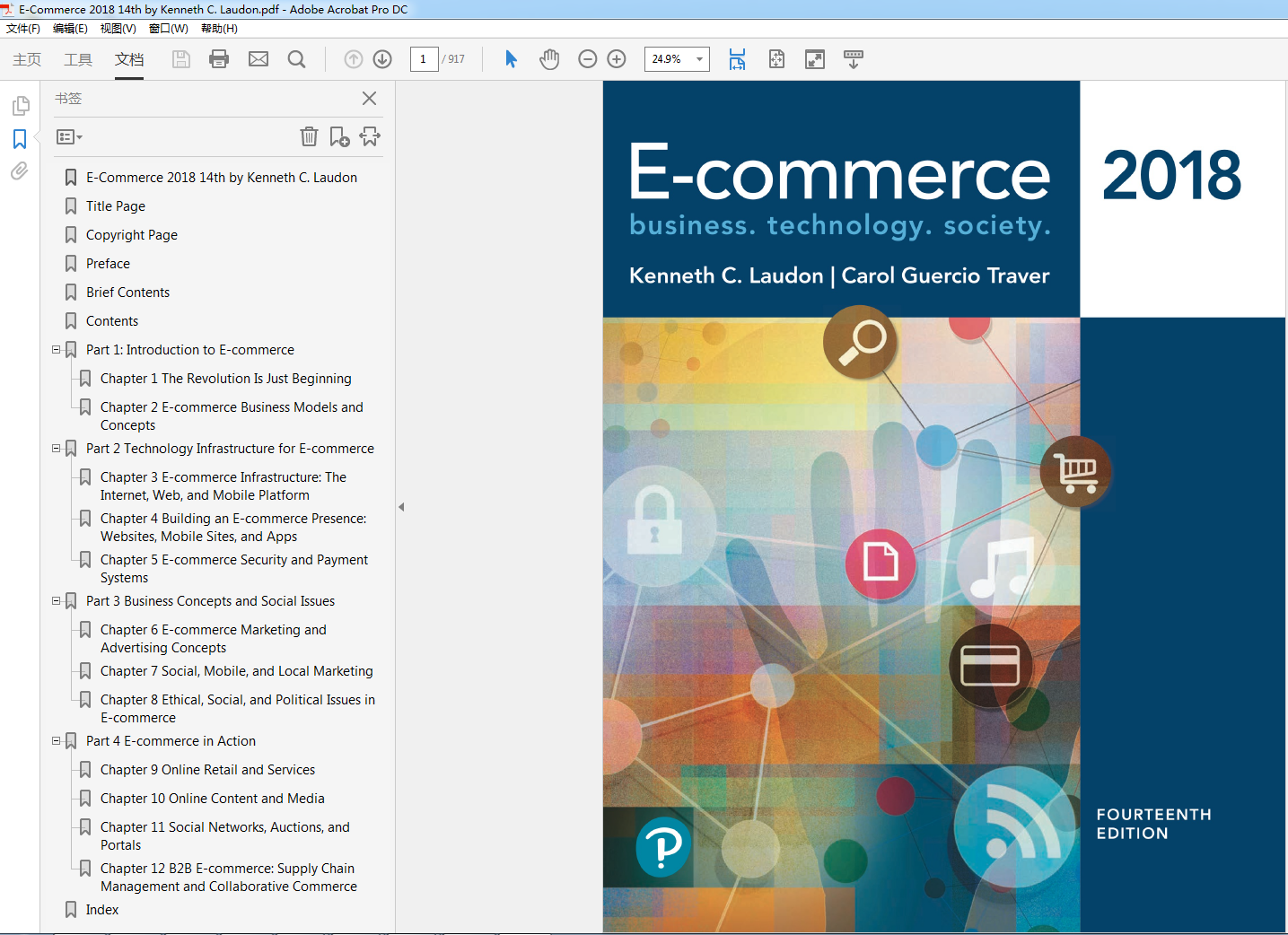Choose the Selection arrow tool

pos(511,59)
